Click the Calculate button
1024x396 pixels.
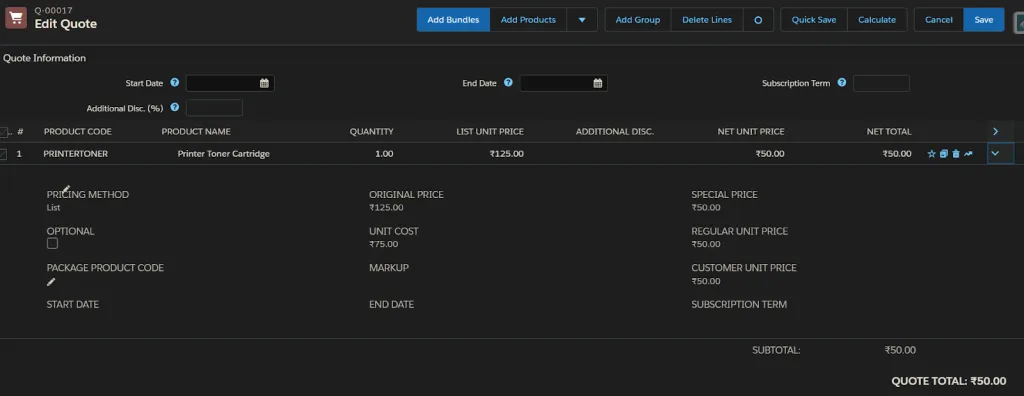[x=877, y=20]
